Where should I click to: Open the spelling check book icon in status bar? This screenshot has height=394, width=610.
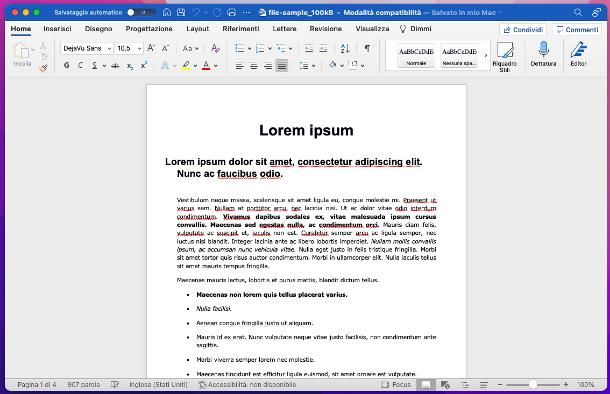(114, 384)
